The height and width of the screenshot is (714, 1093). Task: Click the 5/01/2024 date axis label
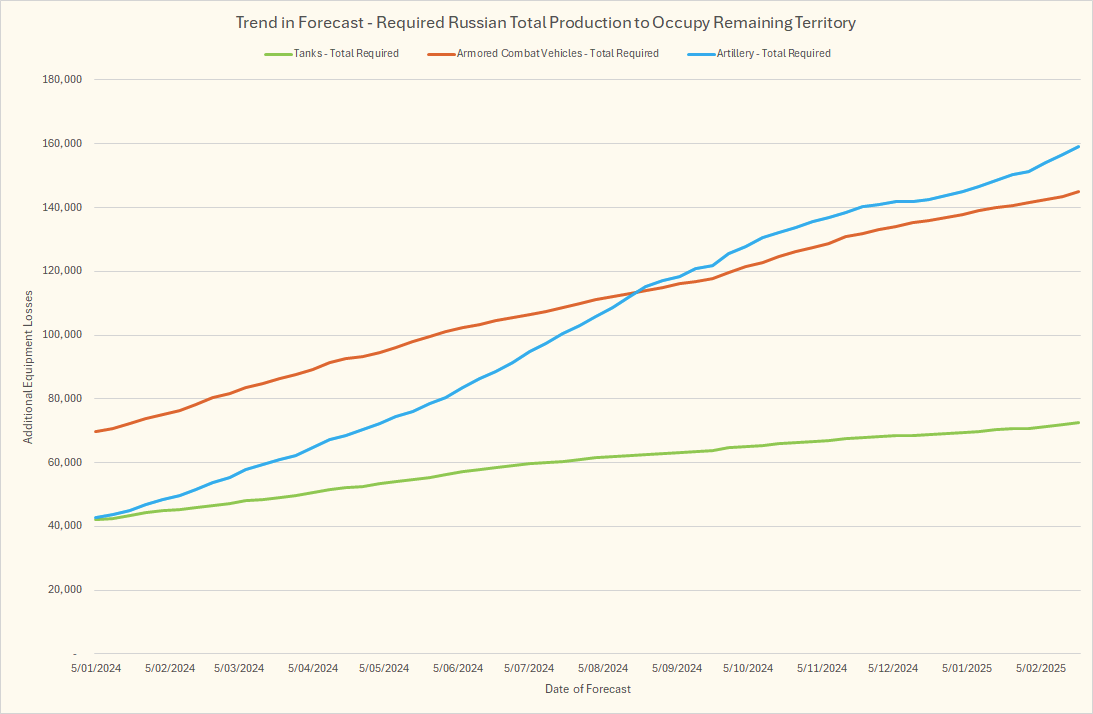pyautogui.click(x=94, y=667)
